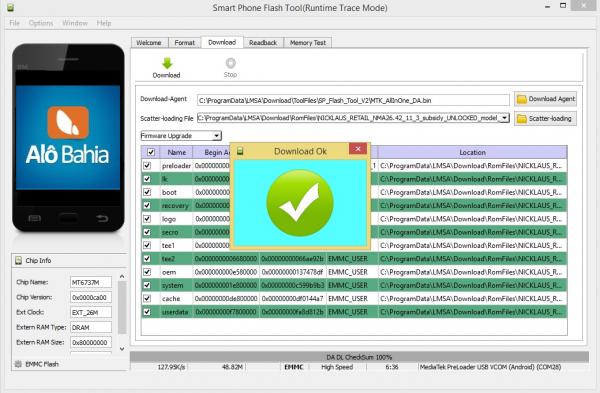Click the Download Ok dialog title icon

point(240,151)
